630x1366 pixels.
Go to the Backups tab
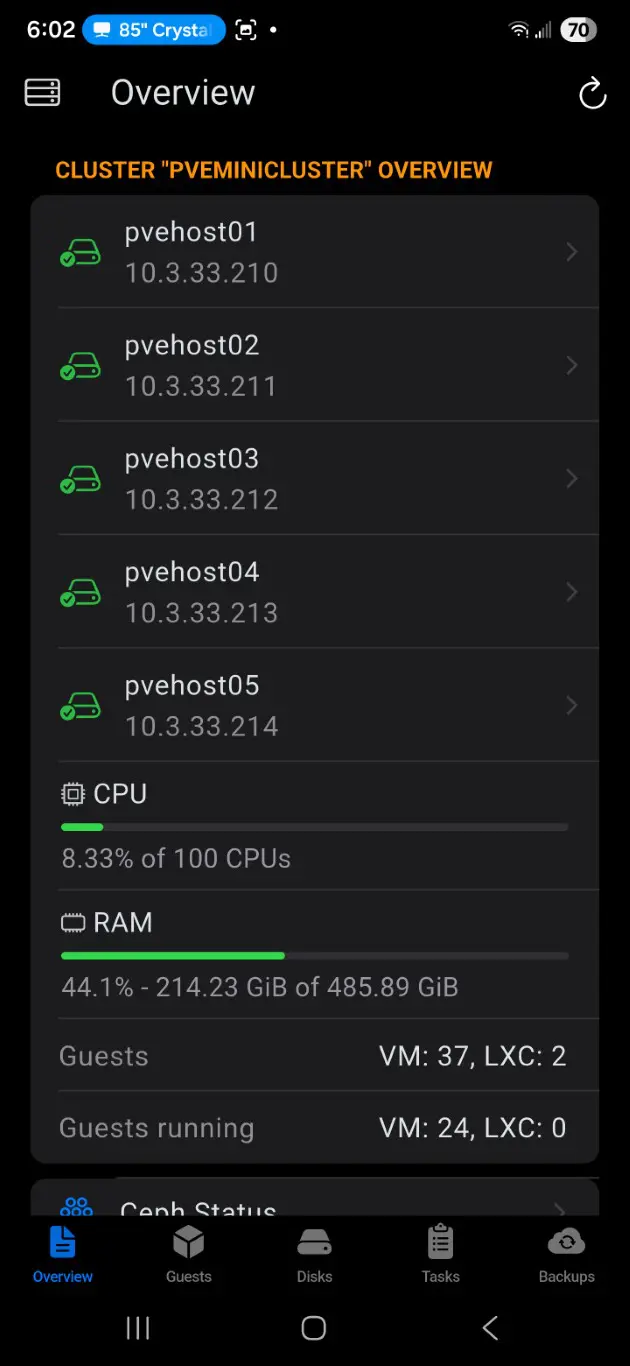tap(566, 1254)
